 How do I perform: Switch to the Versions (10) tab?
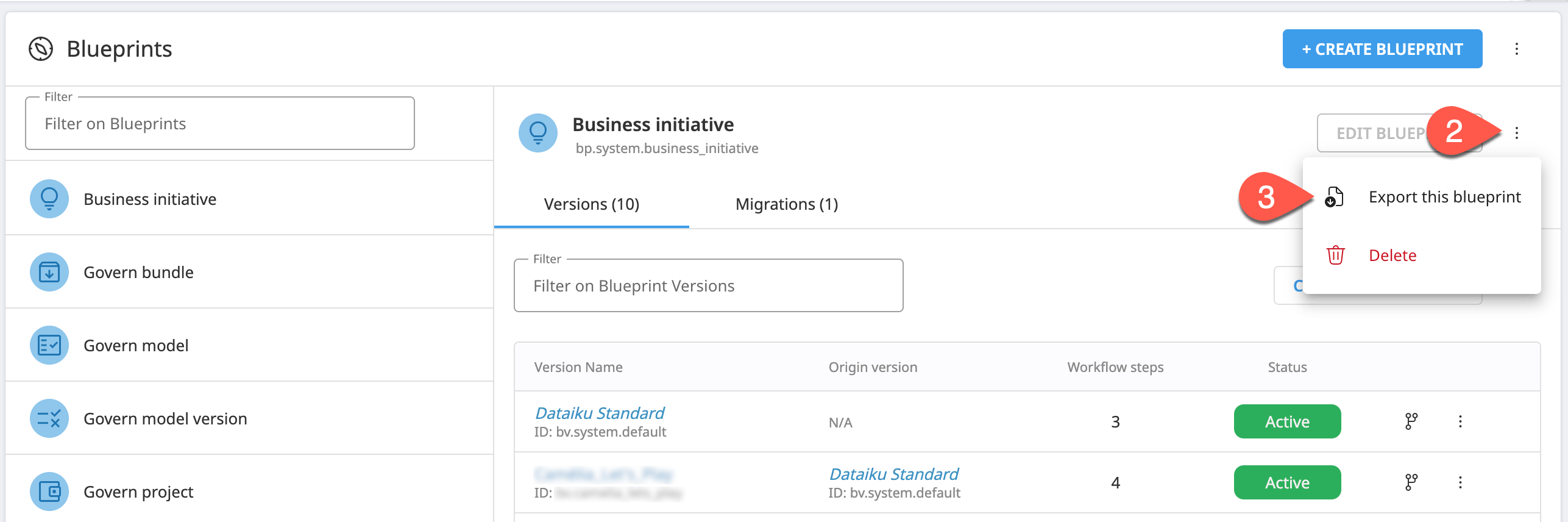[592, 204]
